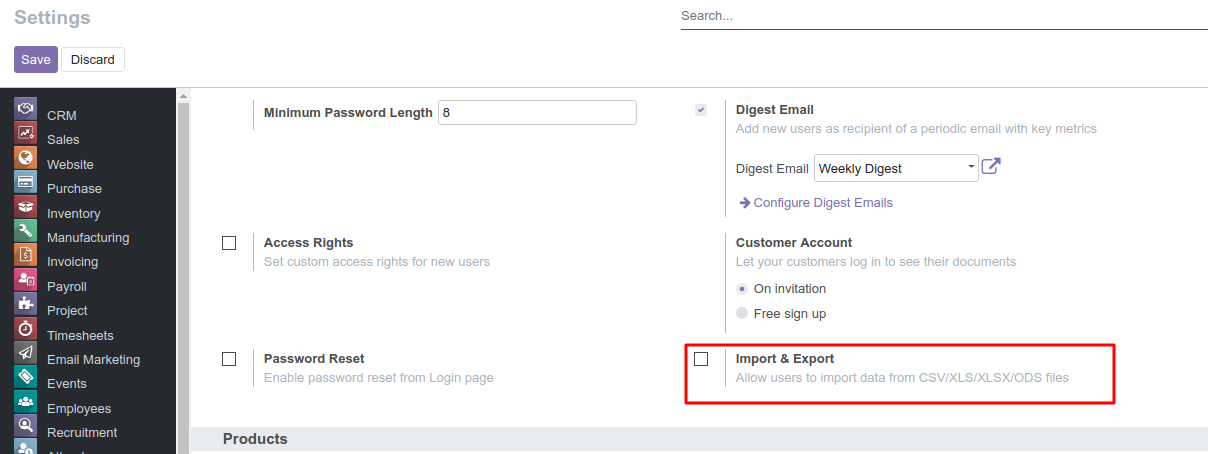This screenshot has width=1208, height=454.
Task: Open Employees settings in sidebar
Action: tap(79, 409)
